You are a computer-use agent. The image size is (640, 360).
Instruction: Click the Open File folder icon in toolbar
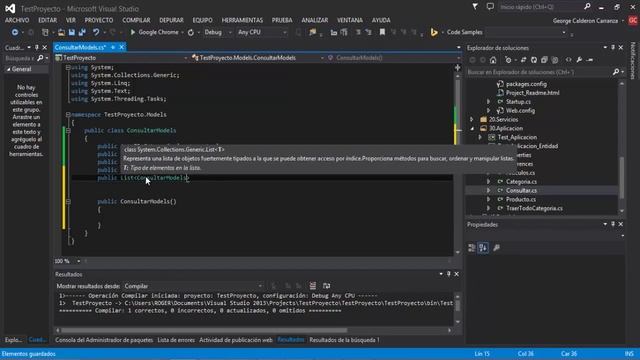[x=61, y=32]
